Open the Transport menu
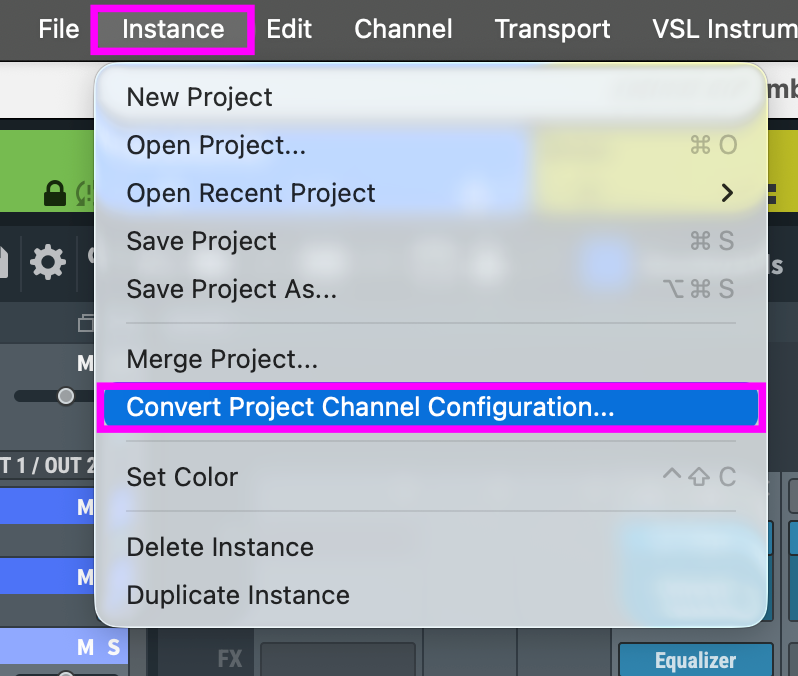Screen dimensions: 798x676 [x=552, y=29]
